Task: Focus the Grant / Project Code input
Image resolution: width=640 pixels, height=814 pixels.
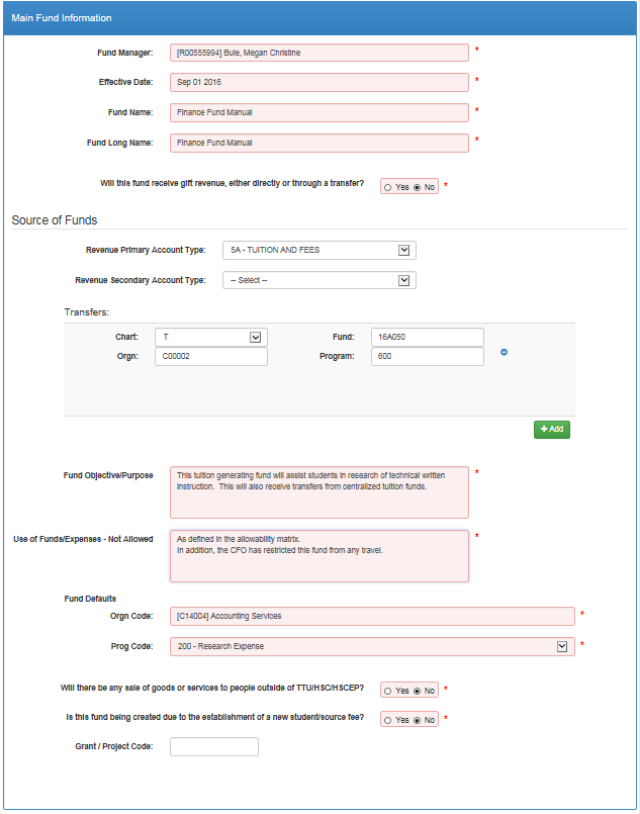Action: [214, 747]
